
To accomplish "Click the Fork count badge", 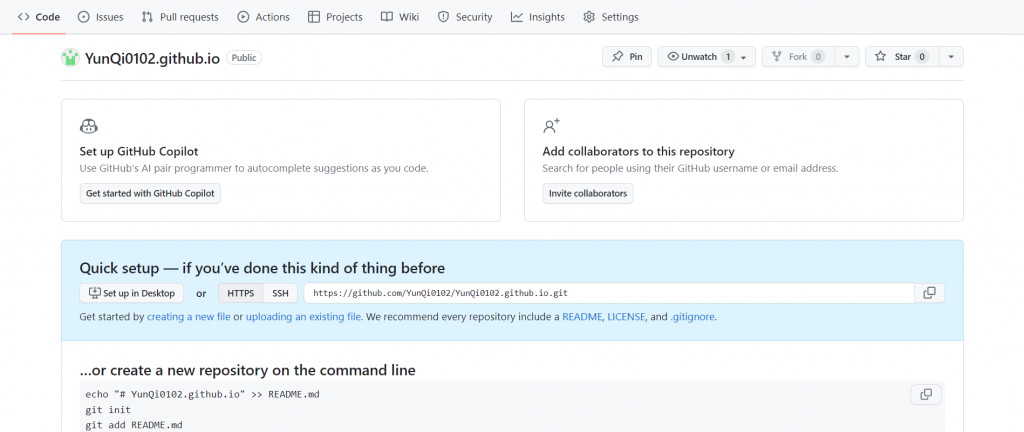I will click(818, 57).
